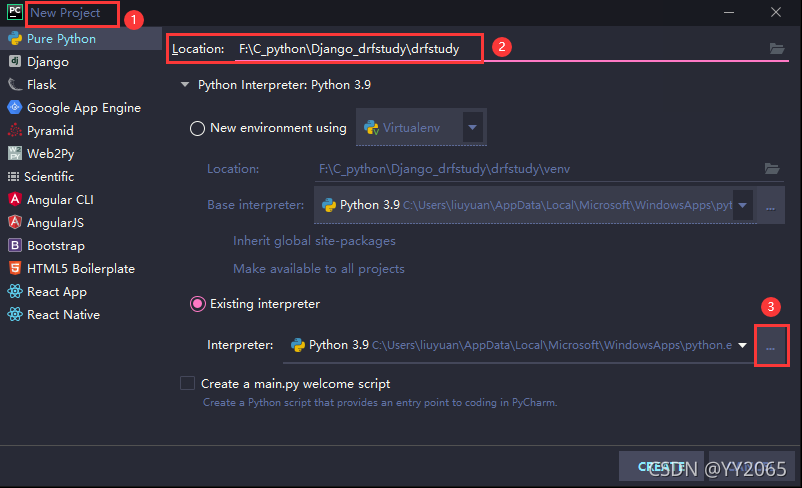Select New environment using radio button
Image resolution: width=802 pixels, height=488 pixels.
tap(197, 128)
